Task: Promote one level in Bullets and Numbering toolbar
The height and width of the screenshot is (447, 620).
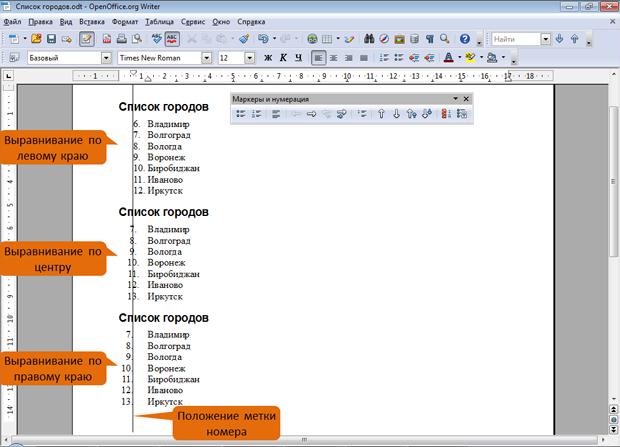Action: (296, 114)
